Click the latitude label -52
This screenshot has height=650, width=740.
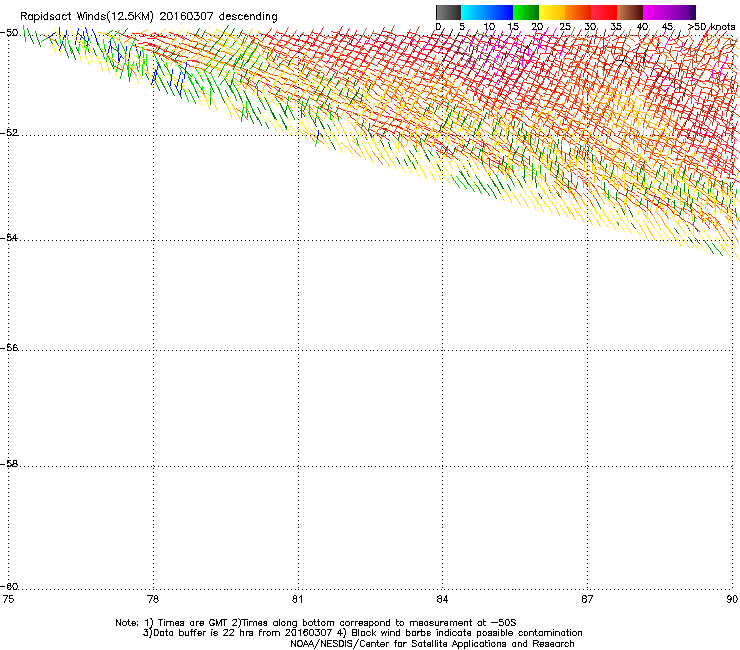tap(9, 133)
